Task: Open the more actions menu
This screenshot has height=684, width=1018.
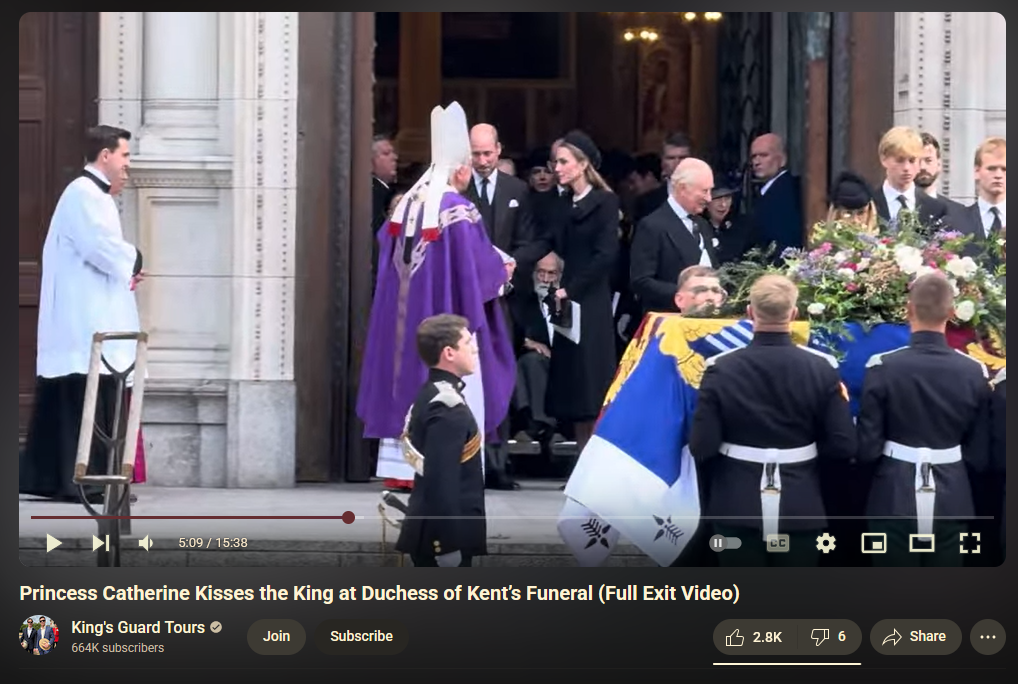Action: 987,637
